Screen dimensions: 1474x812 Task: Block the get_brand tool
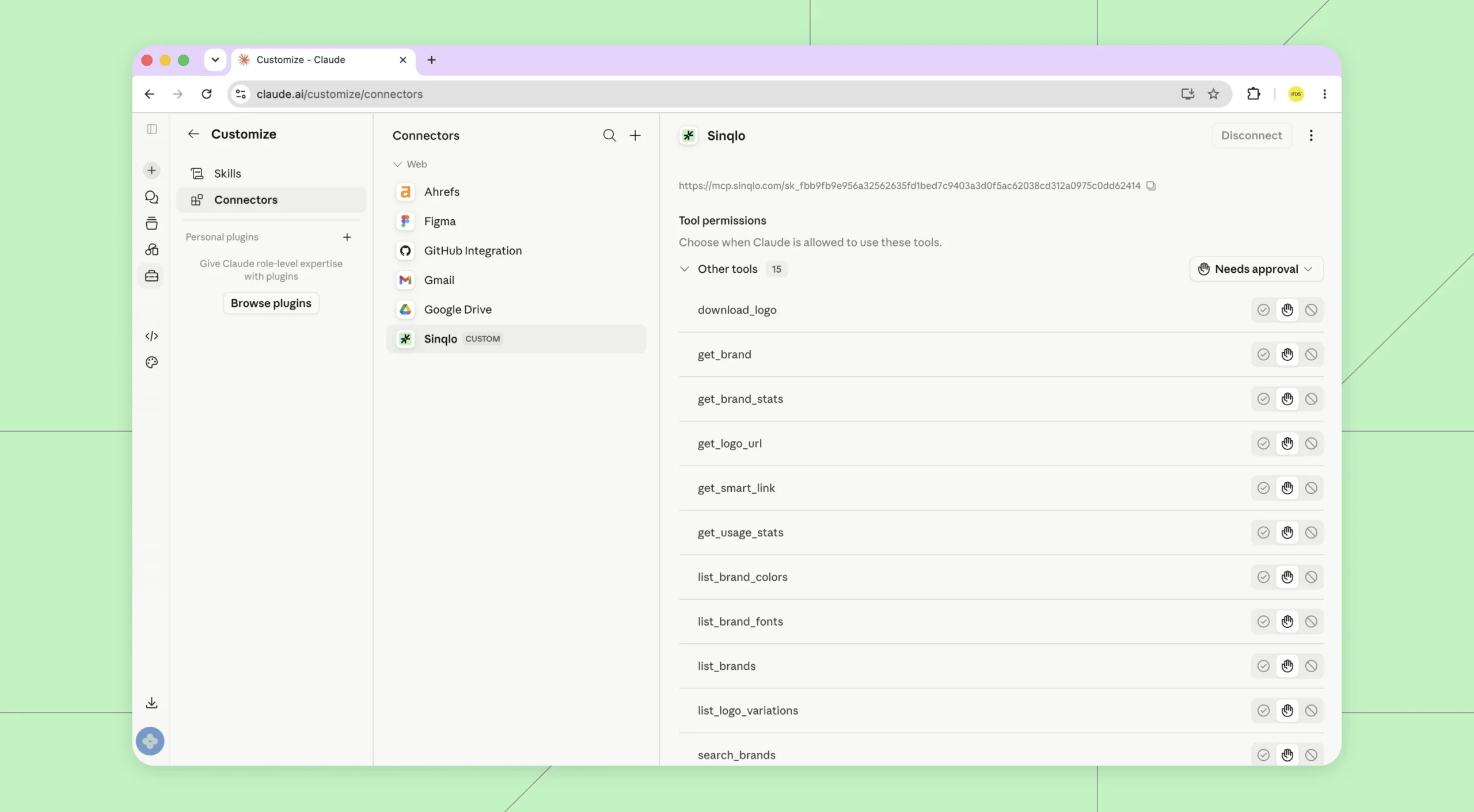(1311, 354)
